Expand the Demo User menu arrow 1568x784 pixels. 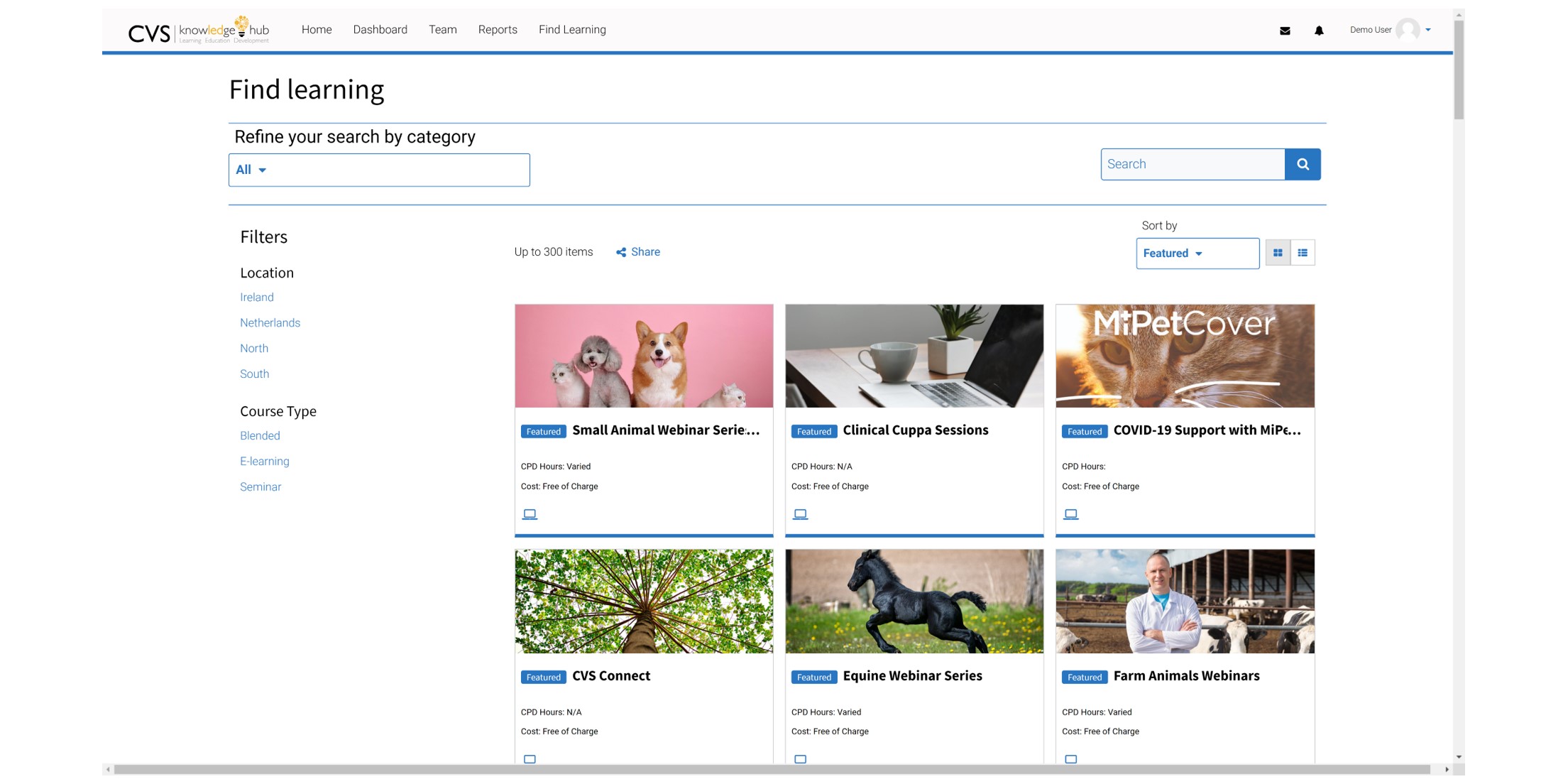[x=1428, y=30]
